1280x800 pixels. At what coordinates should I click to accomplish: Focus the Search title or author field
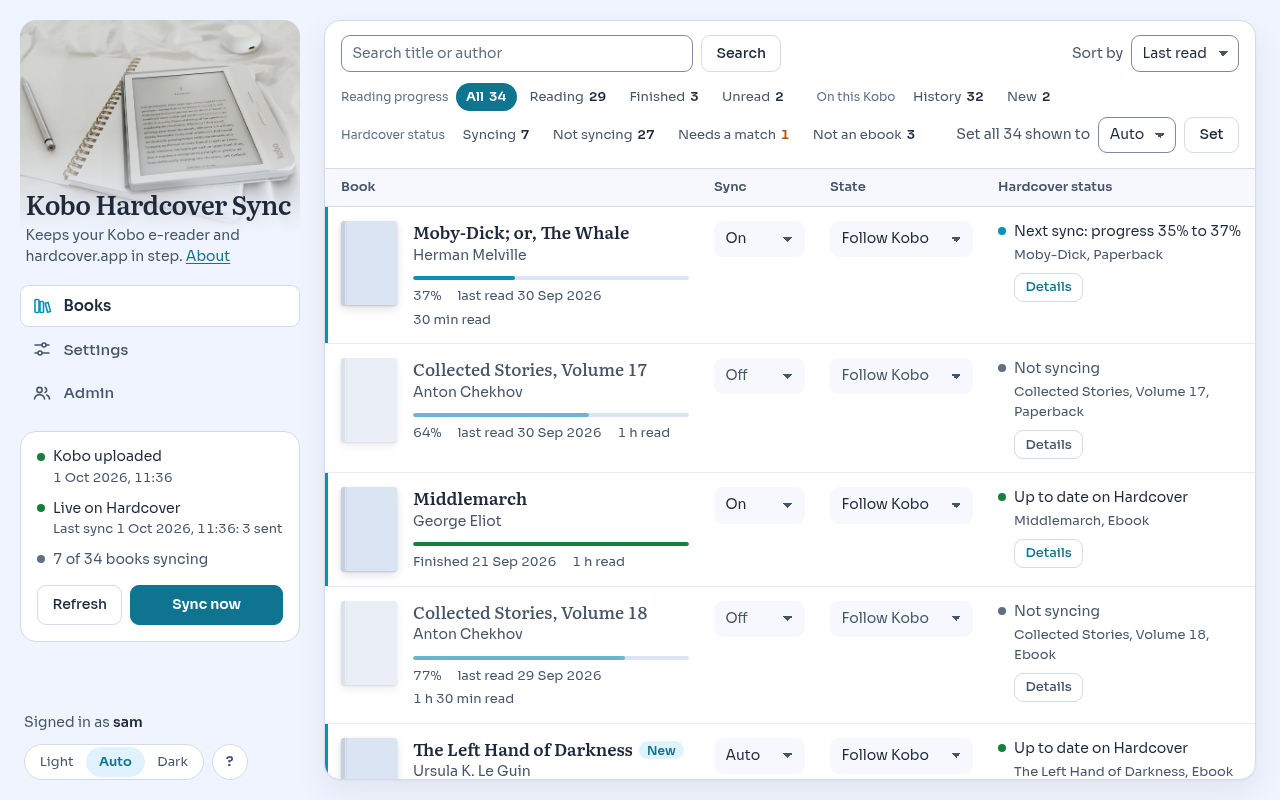(x=517, y=54)
